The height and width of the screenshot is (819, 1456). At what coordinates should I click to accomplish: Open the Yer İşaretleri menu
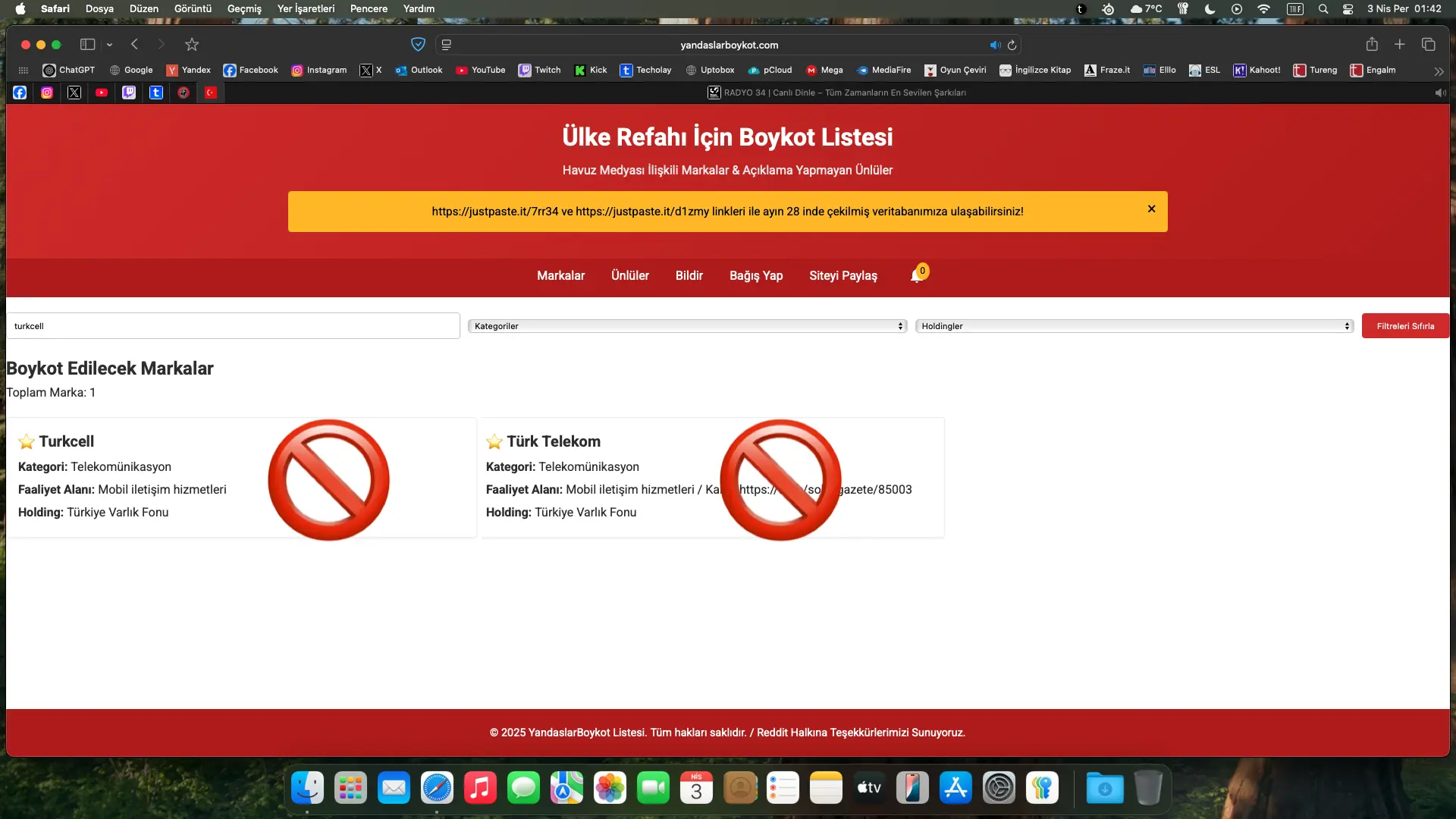coord(306,8)
